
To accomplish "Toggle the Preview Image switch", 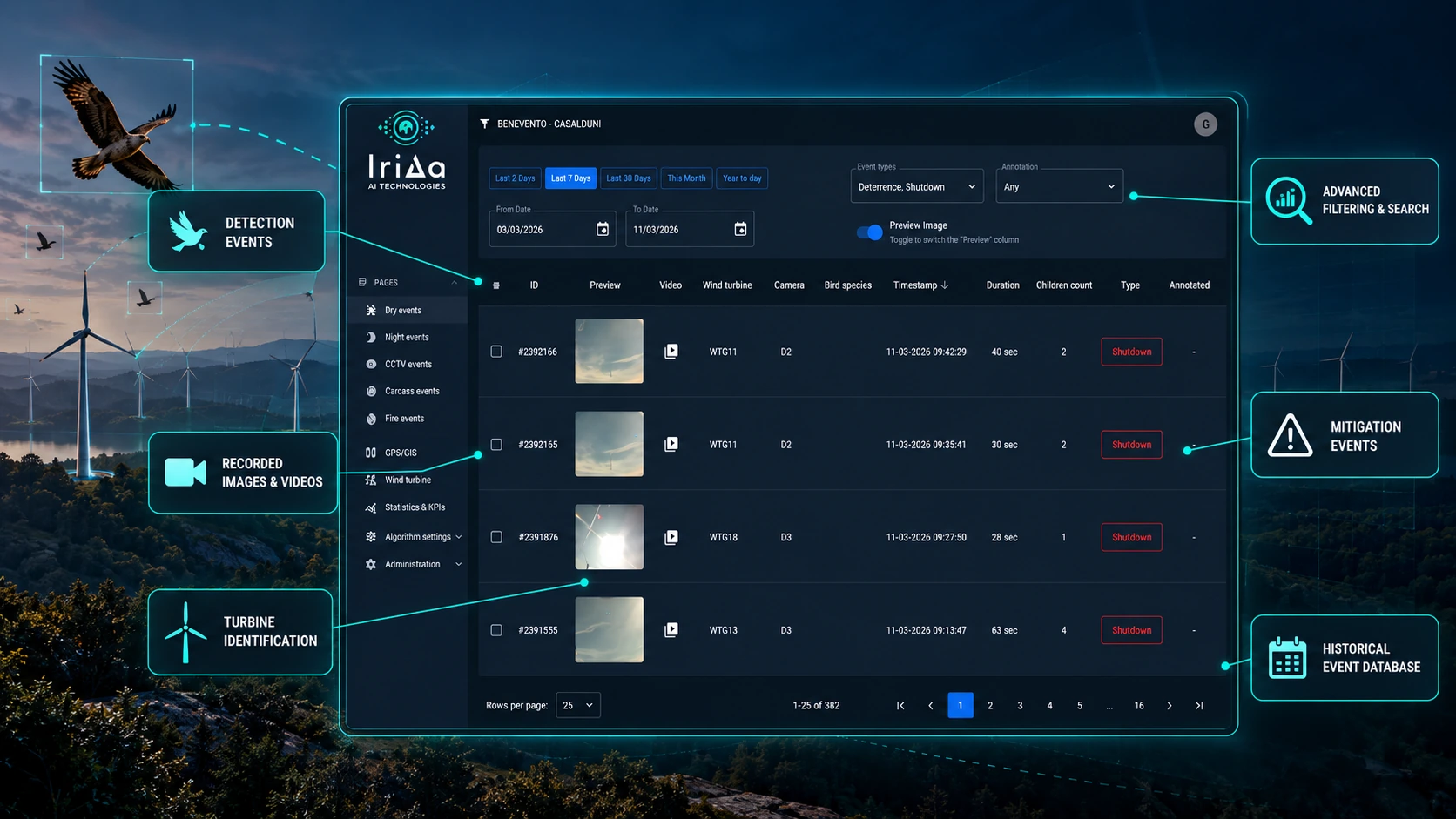I will 869,232.
